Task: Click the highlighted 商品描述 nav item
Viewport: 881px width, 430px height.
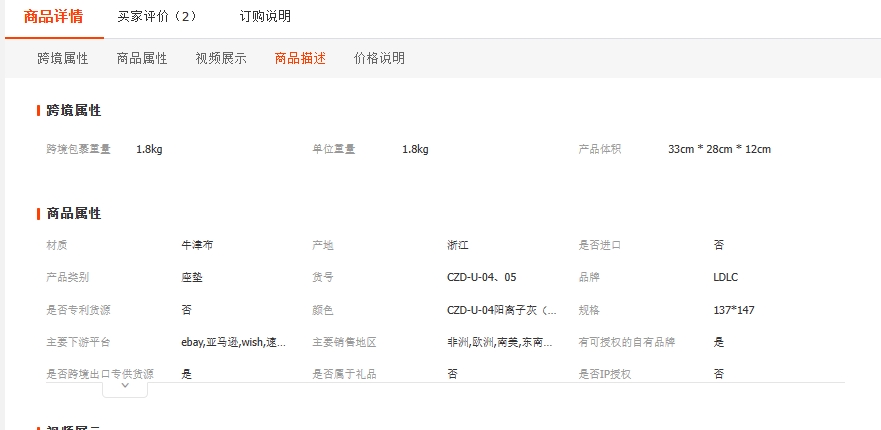Action: (300, 58)
